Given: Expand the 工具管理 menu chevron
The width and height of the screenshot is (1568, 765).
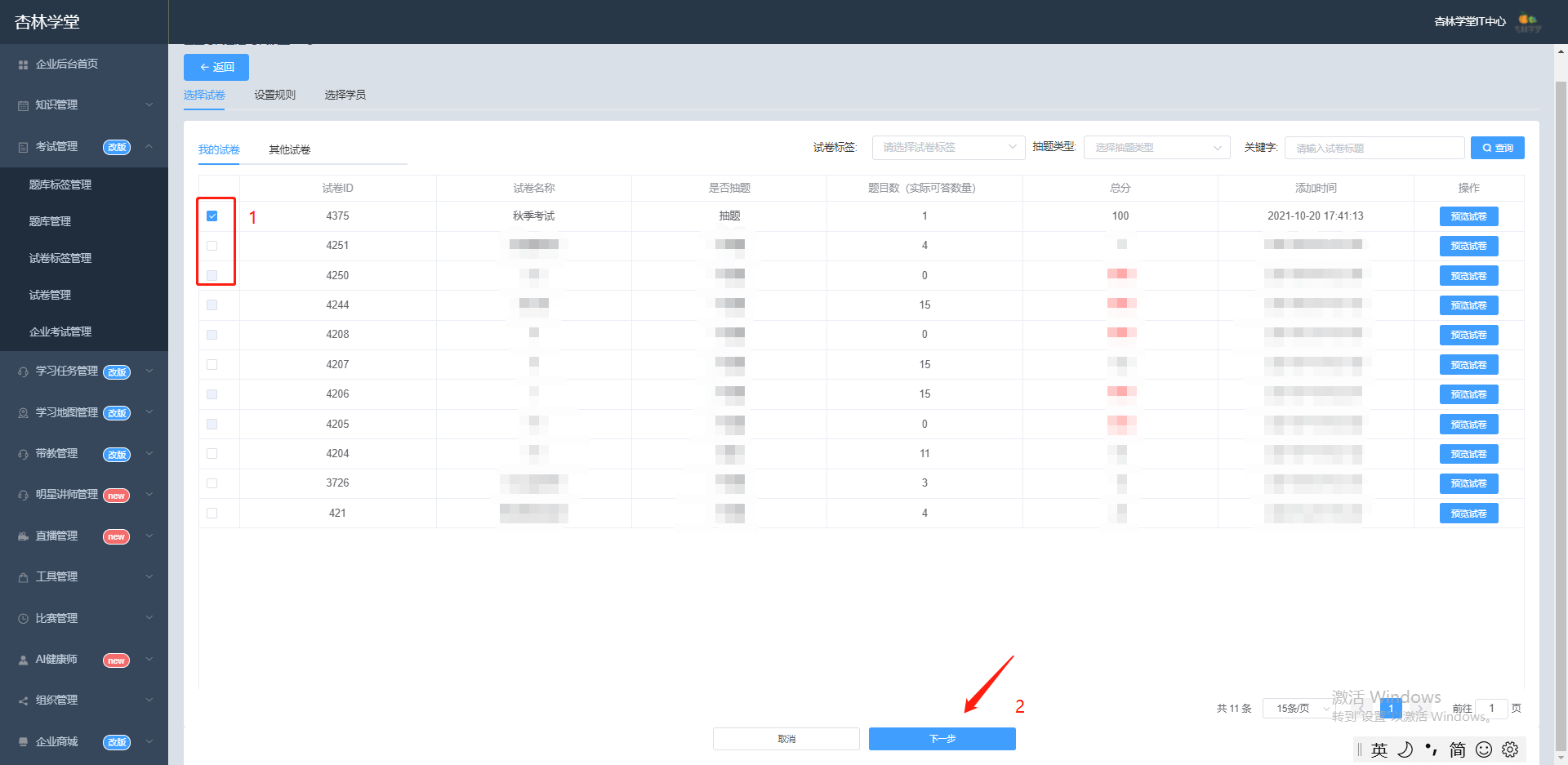Looking at the screenshot, I should point(149,577).
